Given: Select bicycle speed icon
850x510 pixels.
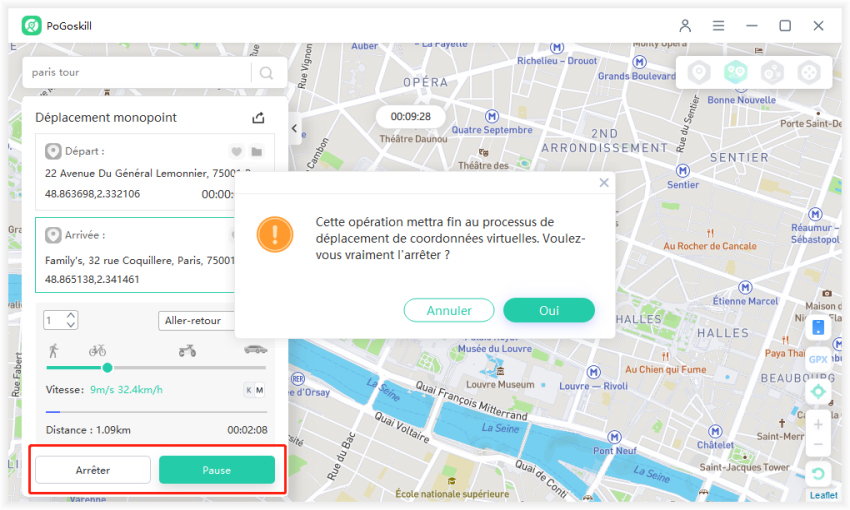Looking at the screenshot, I should [x=98, y=351].
